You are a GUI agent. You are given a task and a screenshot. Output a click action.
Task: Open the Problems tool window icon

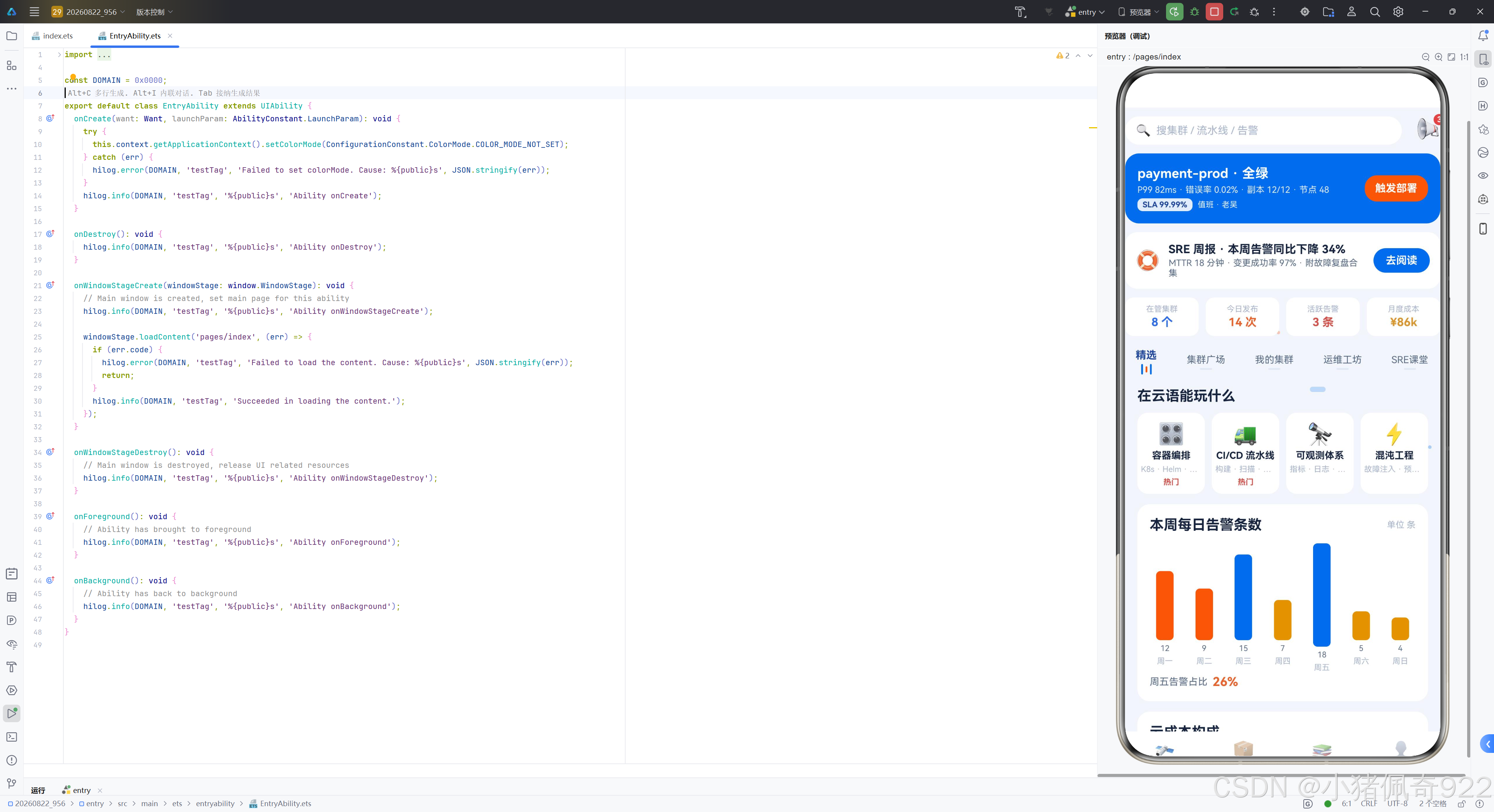click(x=12, y=760)
